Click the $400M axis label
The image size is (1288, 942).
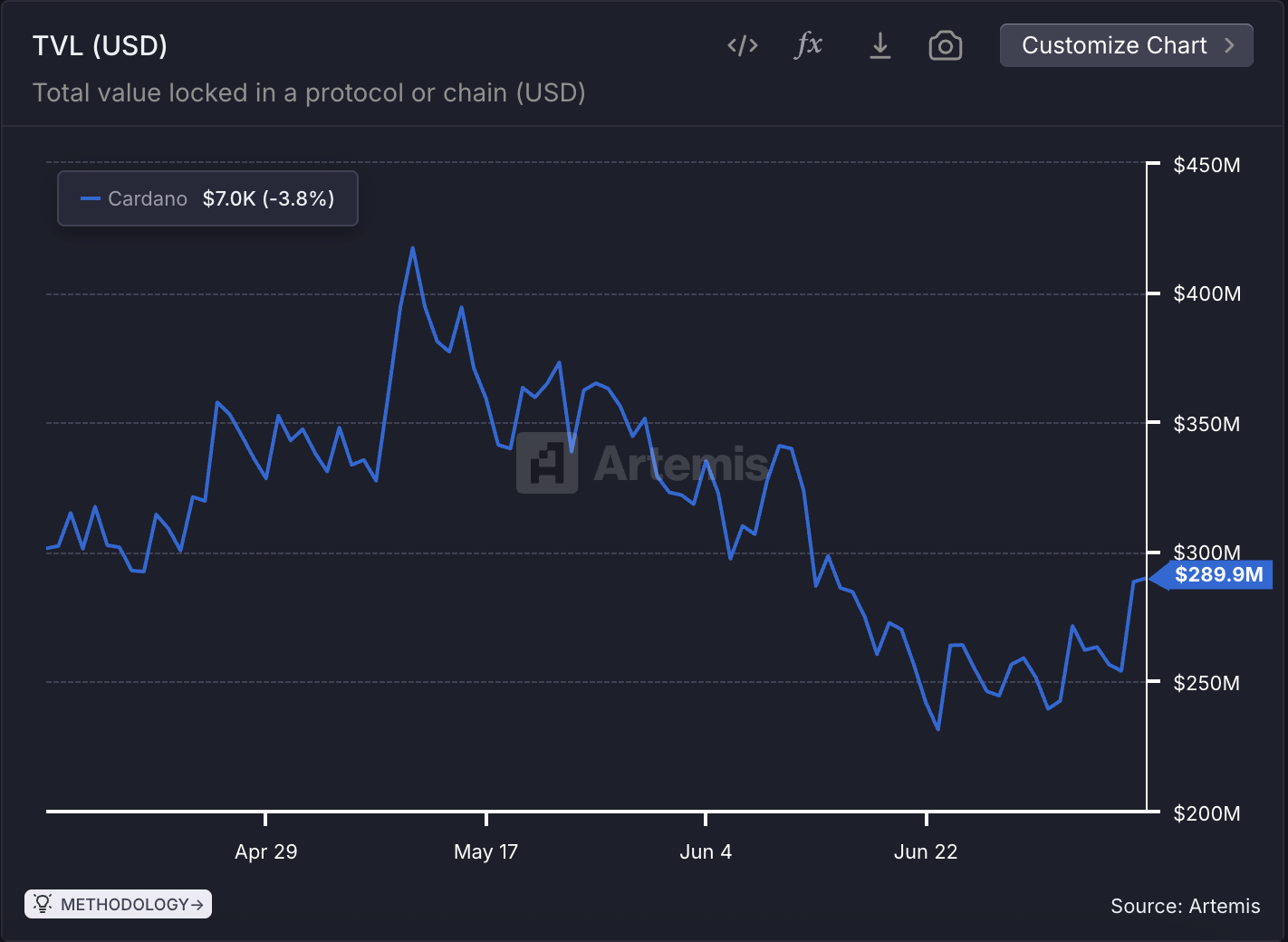click(x=1206, y=293)
